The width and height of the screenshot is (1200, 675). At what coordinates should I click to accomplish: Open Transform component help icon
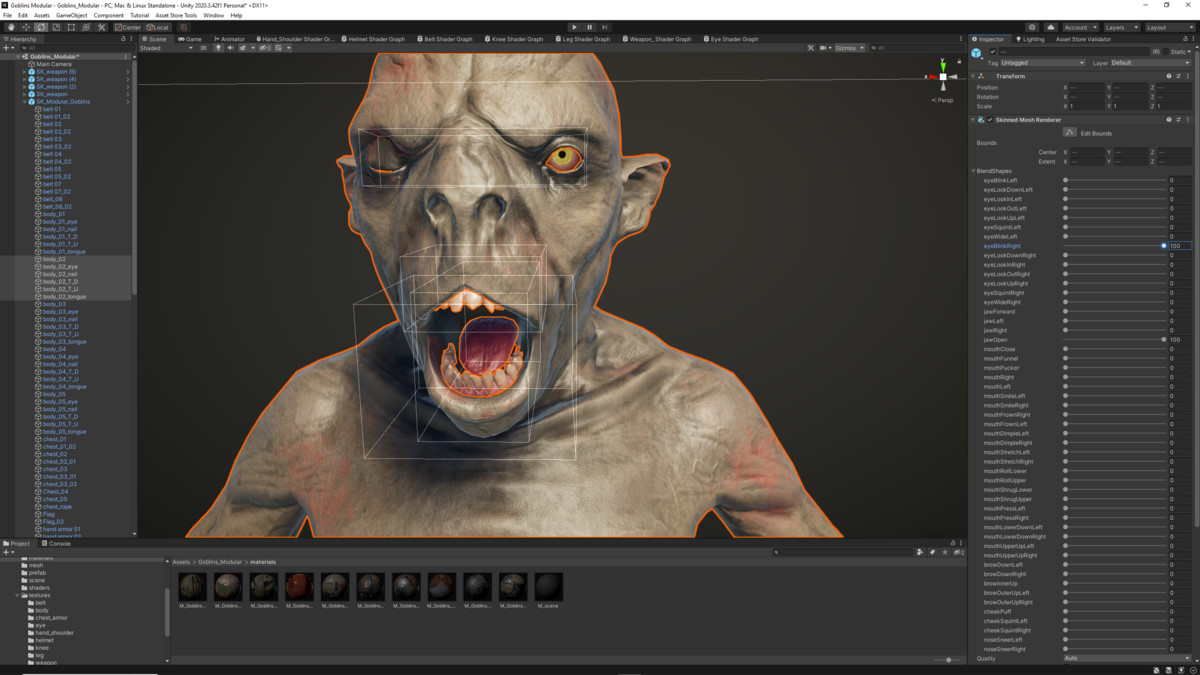point(1169,76)
